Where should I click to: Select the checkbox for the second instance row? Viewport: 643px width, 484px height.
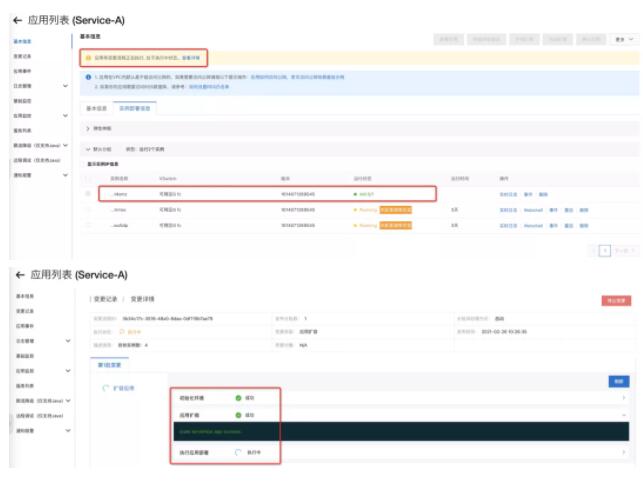click(x=88, y=210)
